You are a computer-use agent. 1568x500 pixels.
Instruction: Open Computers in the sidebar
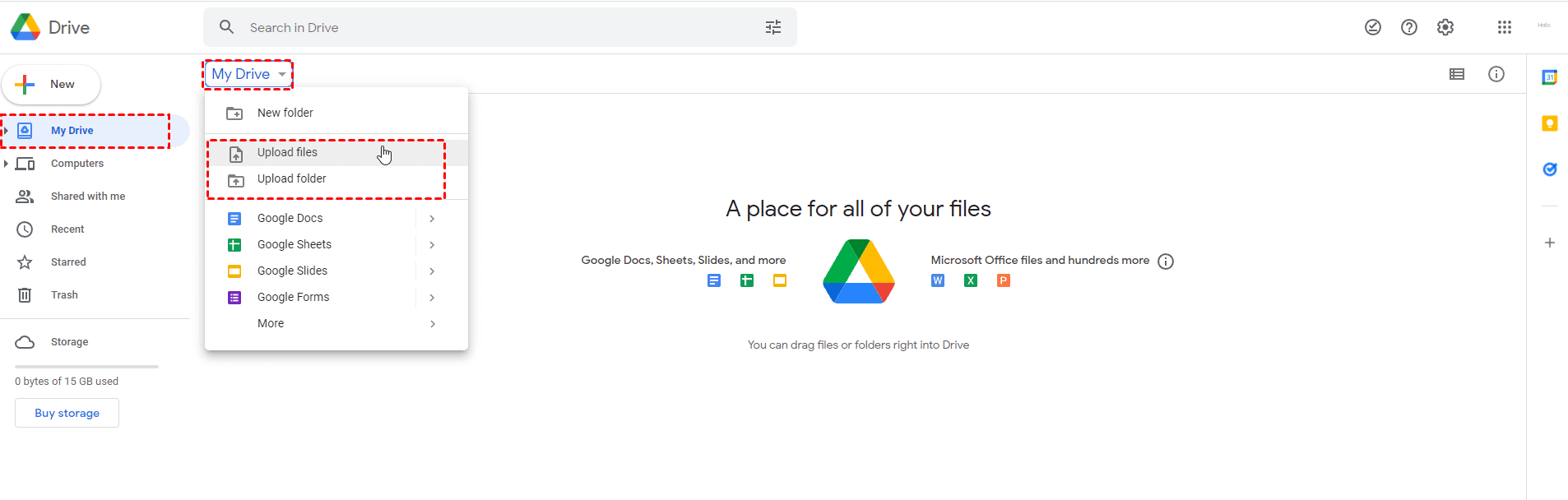(95, 164)
